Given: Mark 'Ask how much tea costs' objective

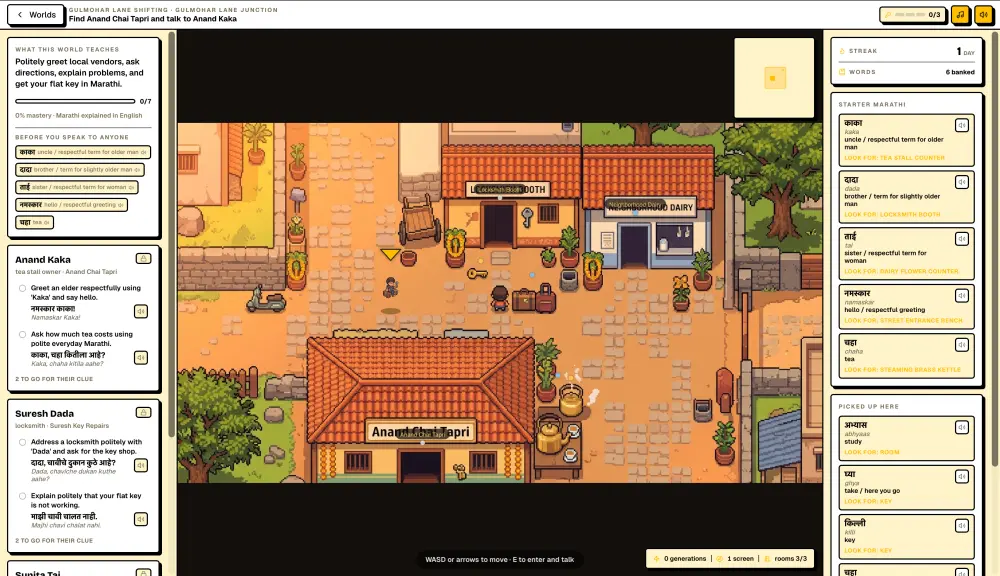Looking at the screenshot, I should click(x=22, y=334).
